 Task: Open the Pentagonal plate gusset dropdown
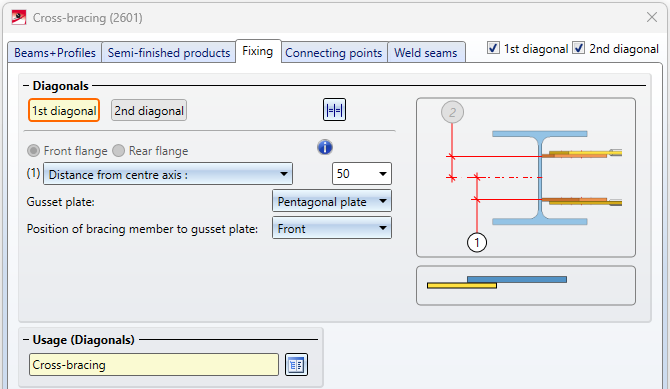pos(332,201)
